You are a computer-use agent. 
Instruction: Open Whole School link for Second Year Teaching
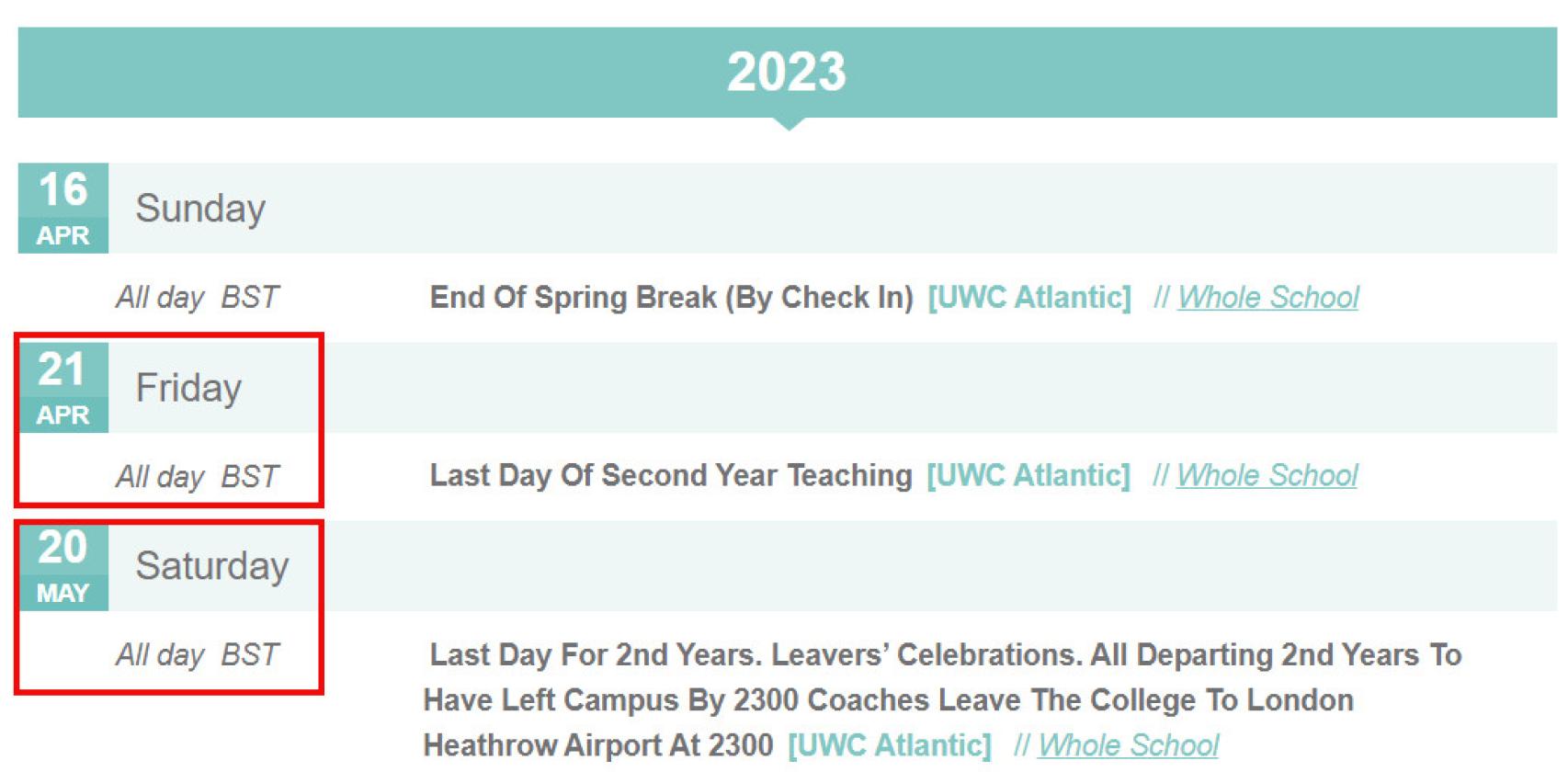coord(1267,476)
